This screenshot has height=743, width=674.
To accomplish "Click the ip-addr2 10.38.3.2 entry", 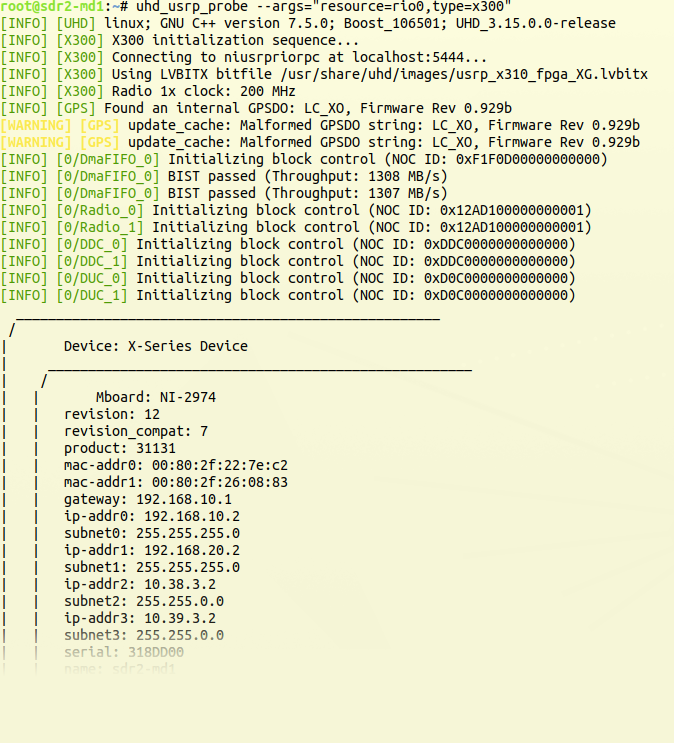I will coord(139,584).
